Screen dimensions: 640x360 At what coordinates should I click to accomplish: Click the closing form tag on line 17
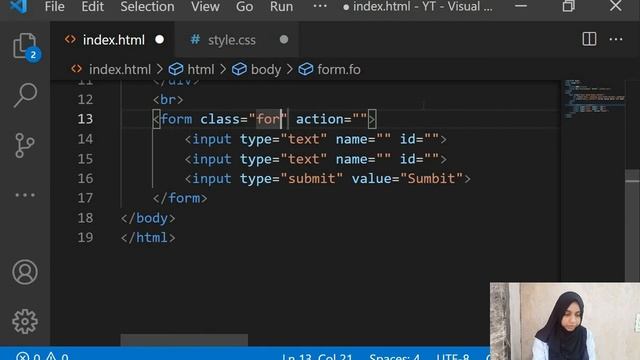coord(180,198)
